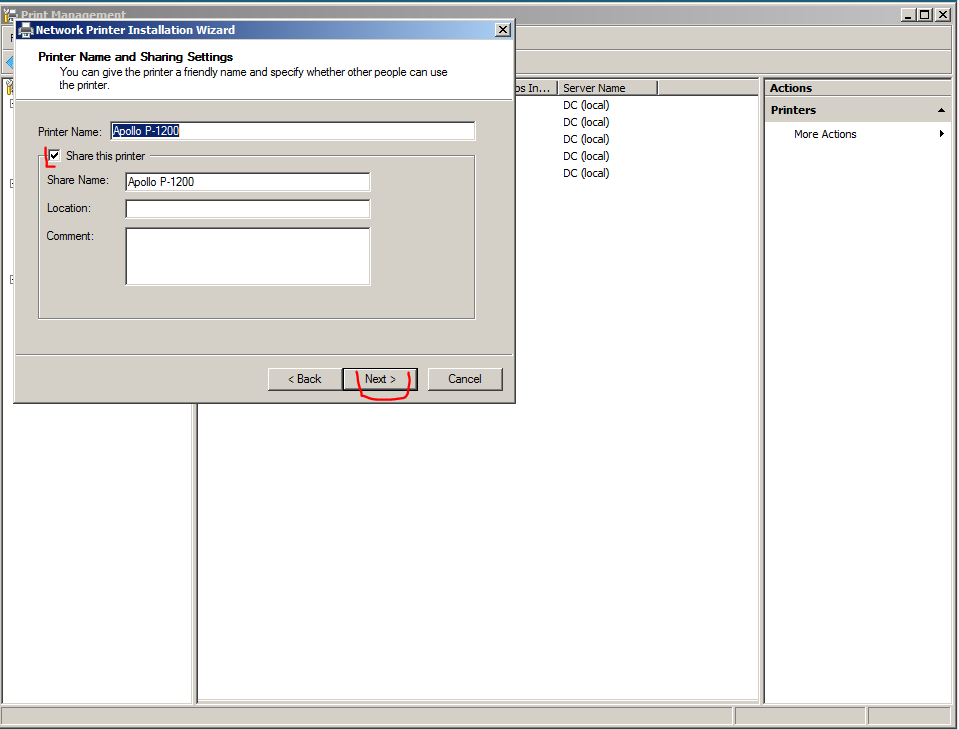Cancel the printer installation wizard
This screenshot has height=730, width=959.
coord(465,379)
